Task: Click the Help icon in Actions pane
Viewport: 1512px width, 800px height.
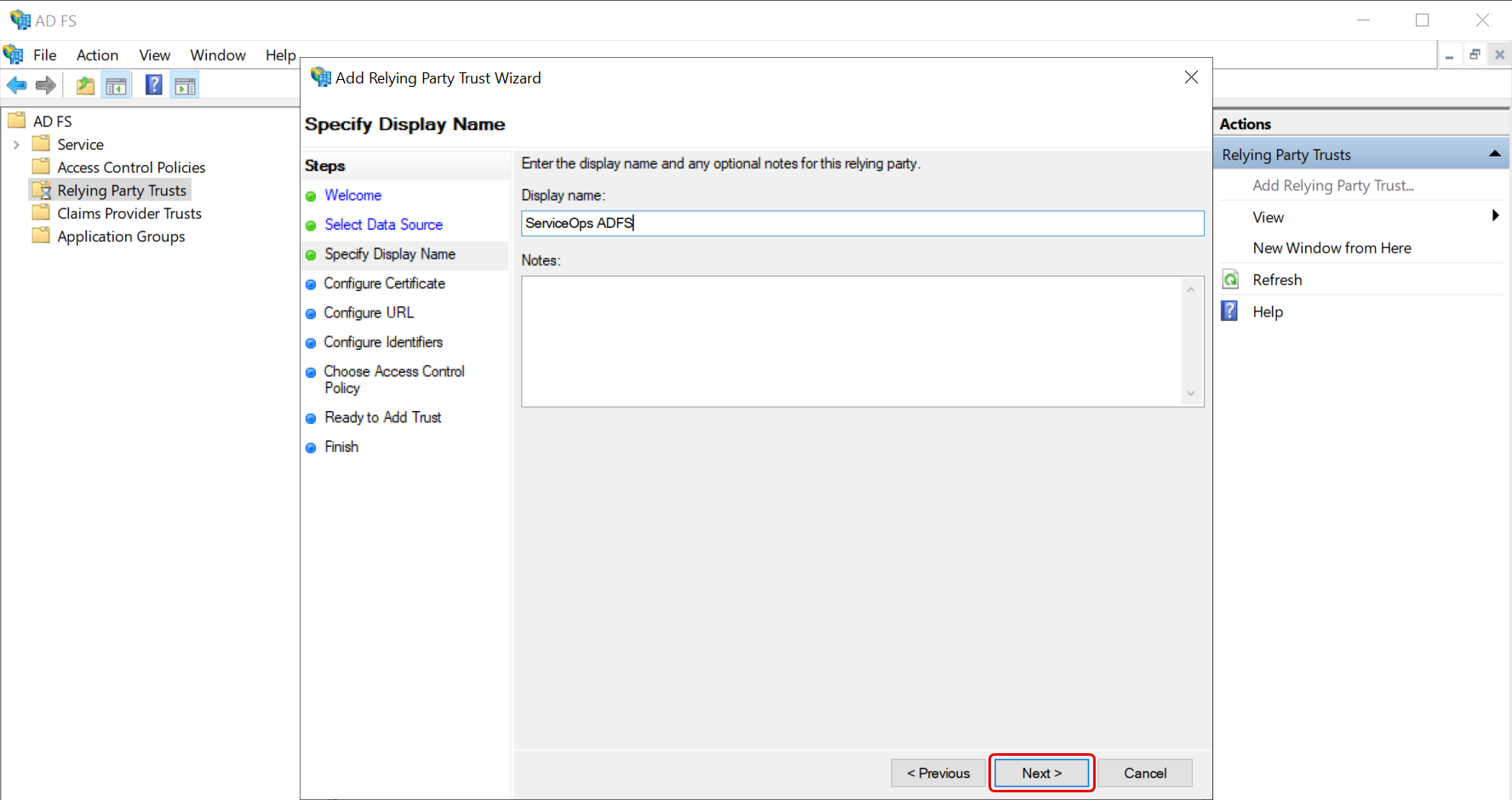Action: coord(1230,311)
